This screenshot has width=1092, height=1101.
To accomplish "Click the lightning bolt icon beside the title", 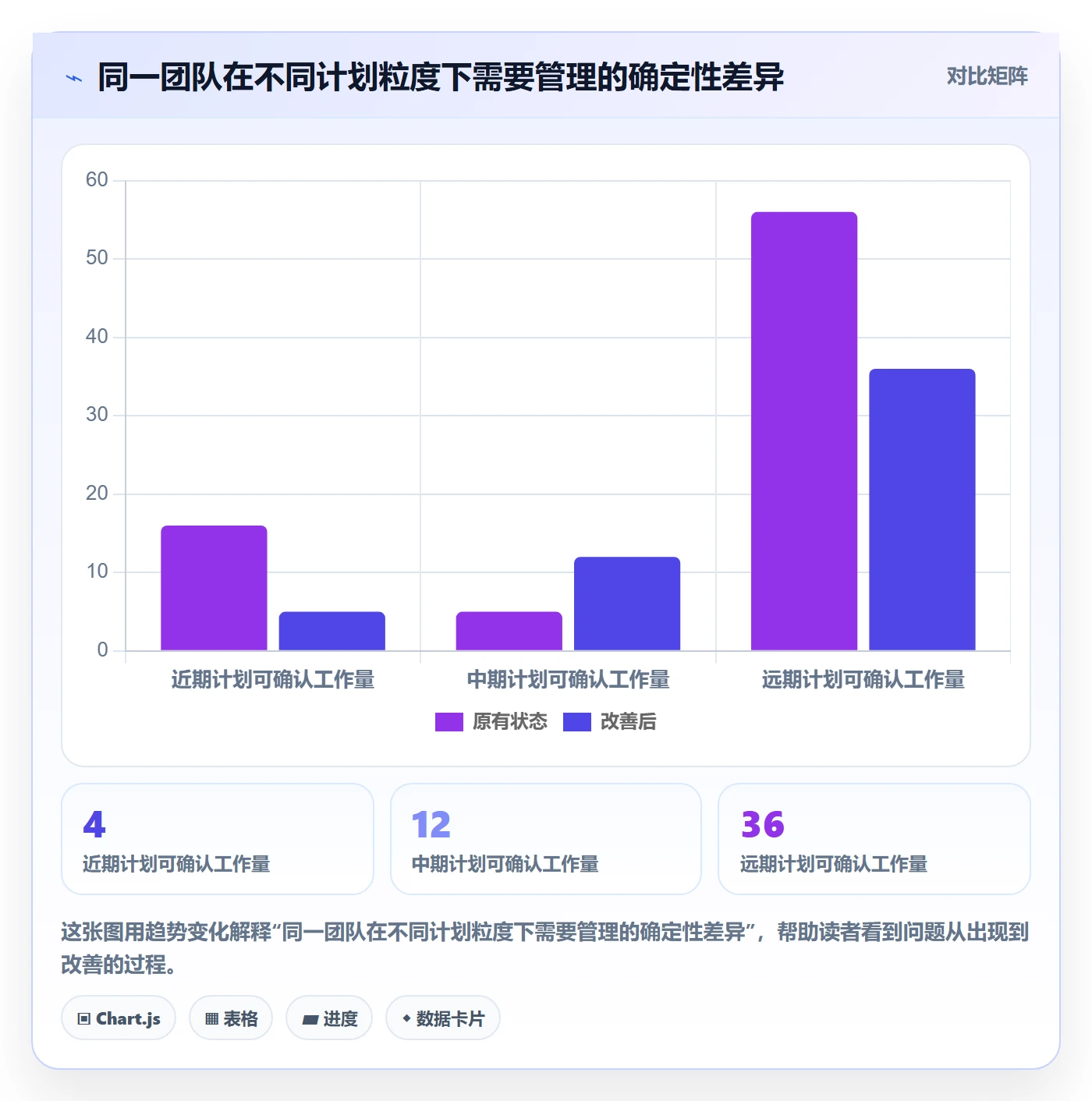I will (x=74, y=78).
